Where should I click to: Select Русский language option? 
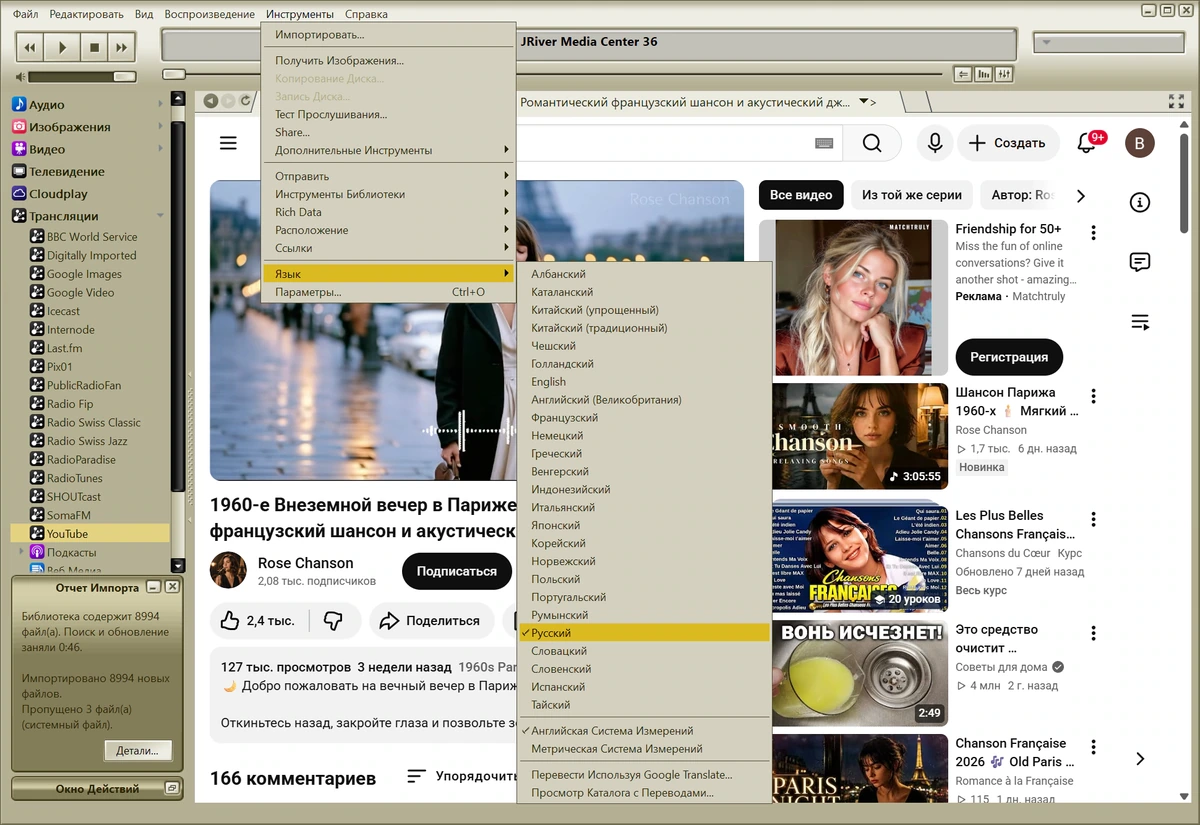645,633
